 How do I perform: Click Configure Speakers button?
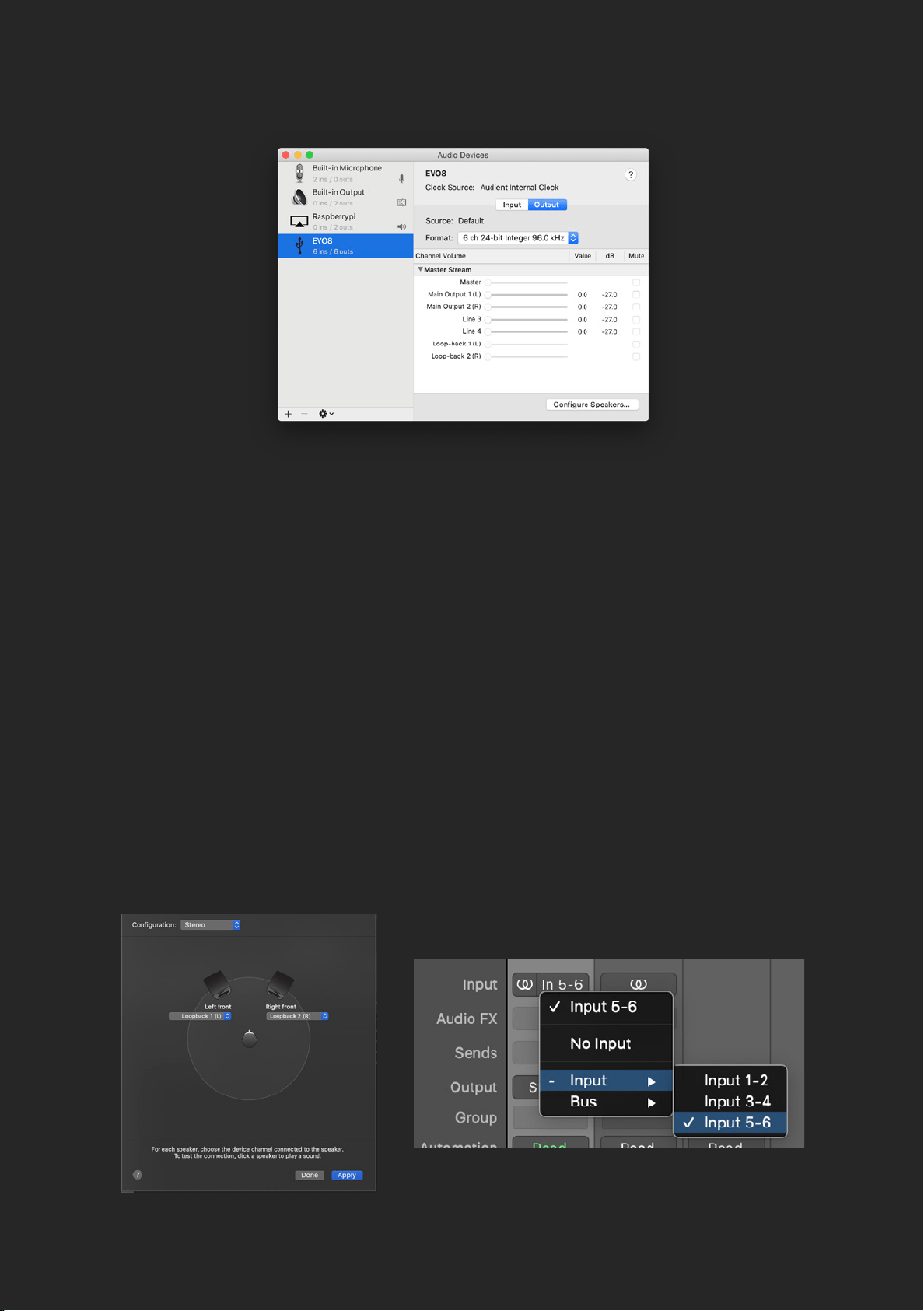coord(592,405)
